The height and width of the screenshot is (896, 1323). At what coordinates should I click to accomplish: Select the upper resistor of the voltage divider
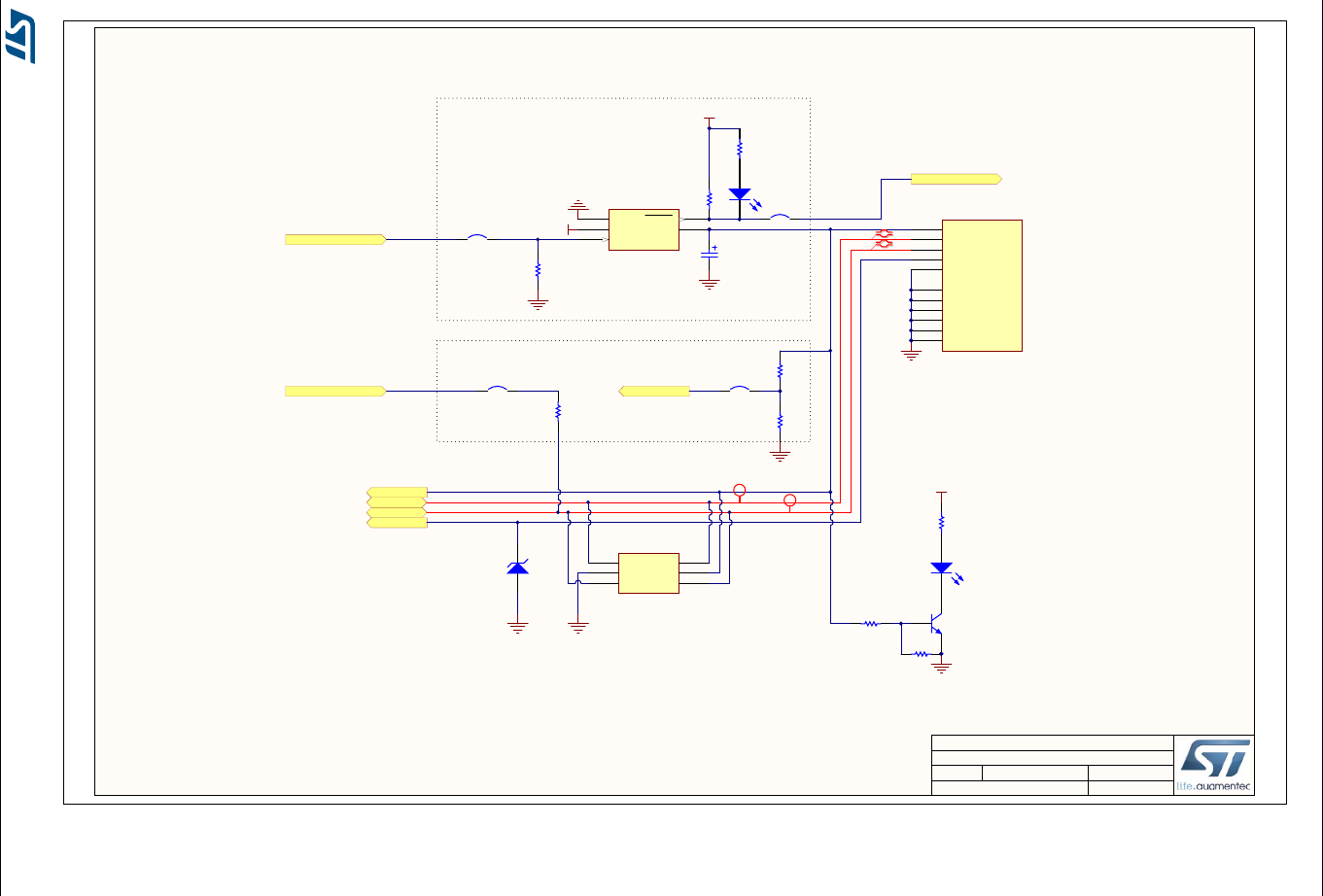pos(780,371)
